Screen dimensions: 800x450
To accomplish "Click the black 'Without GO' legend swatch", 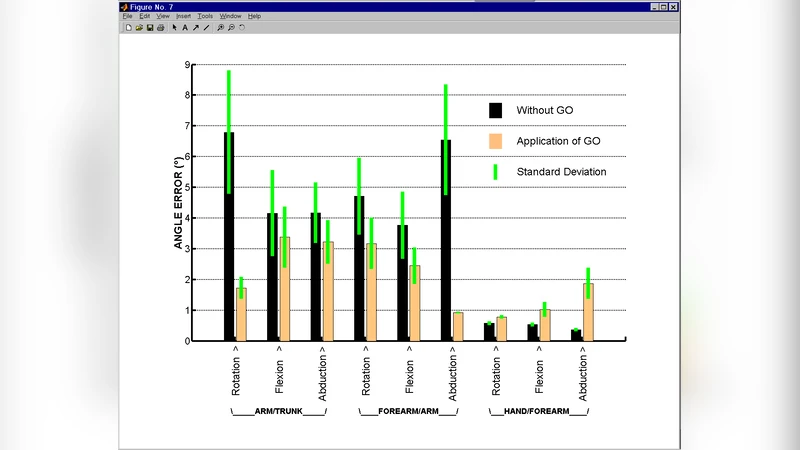I will (x=495, y=110).
